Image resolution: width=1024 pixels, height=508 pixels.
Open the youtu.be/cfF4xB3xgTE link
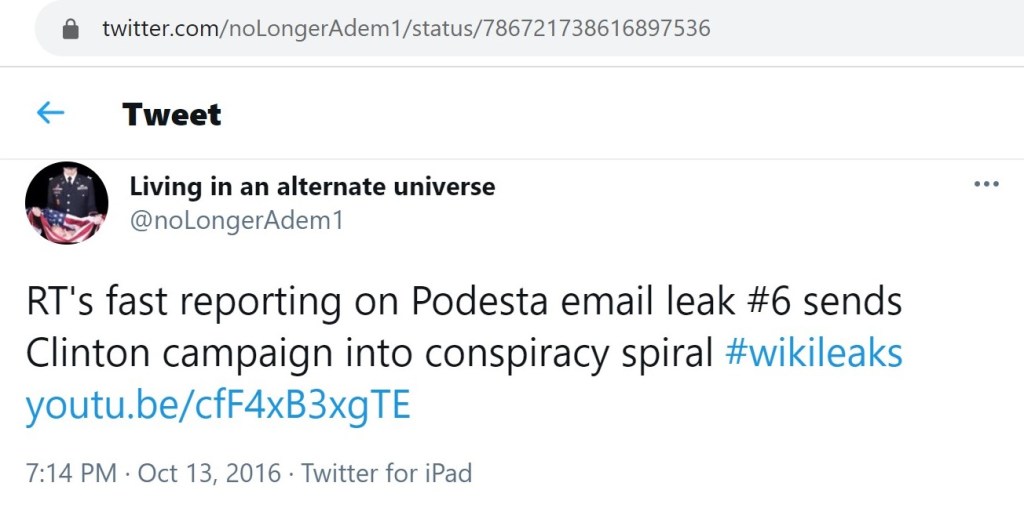click(217, 406)
